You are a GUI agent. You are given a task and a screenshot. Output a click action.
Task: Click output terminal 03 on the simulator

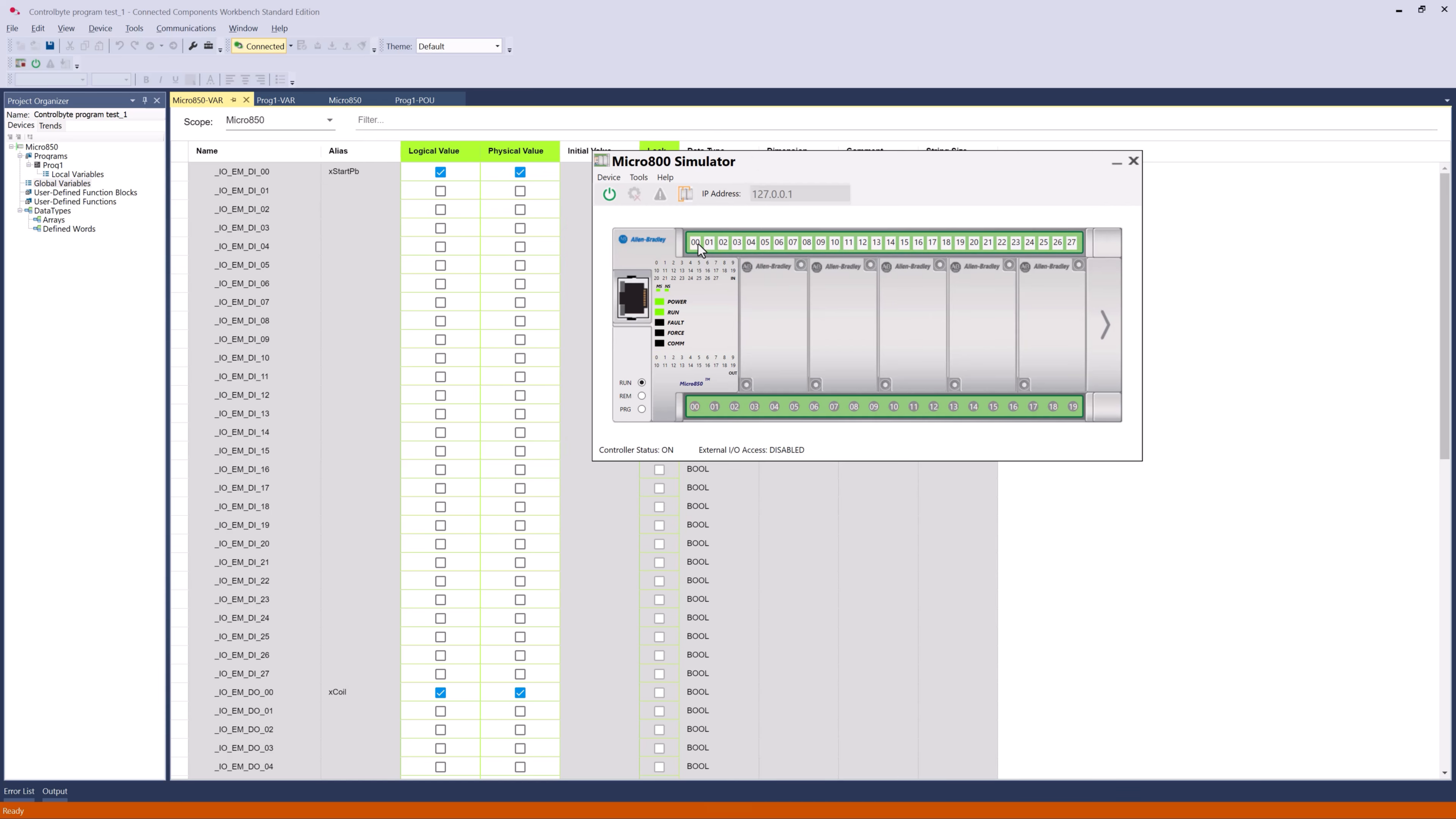pyautogui.click(x=754, y=407)
